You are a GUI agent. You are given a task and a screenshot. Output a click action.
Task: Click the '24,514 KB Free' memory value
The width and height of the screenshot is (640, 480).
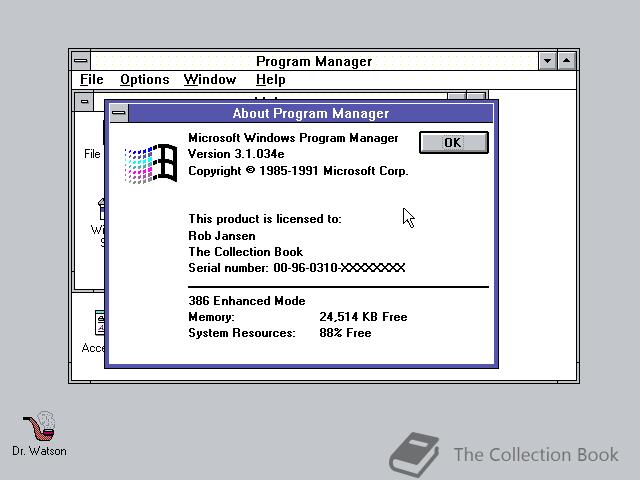tap(363, 317)
